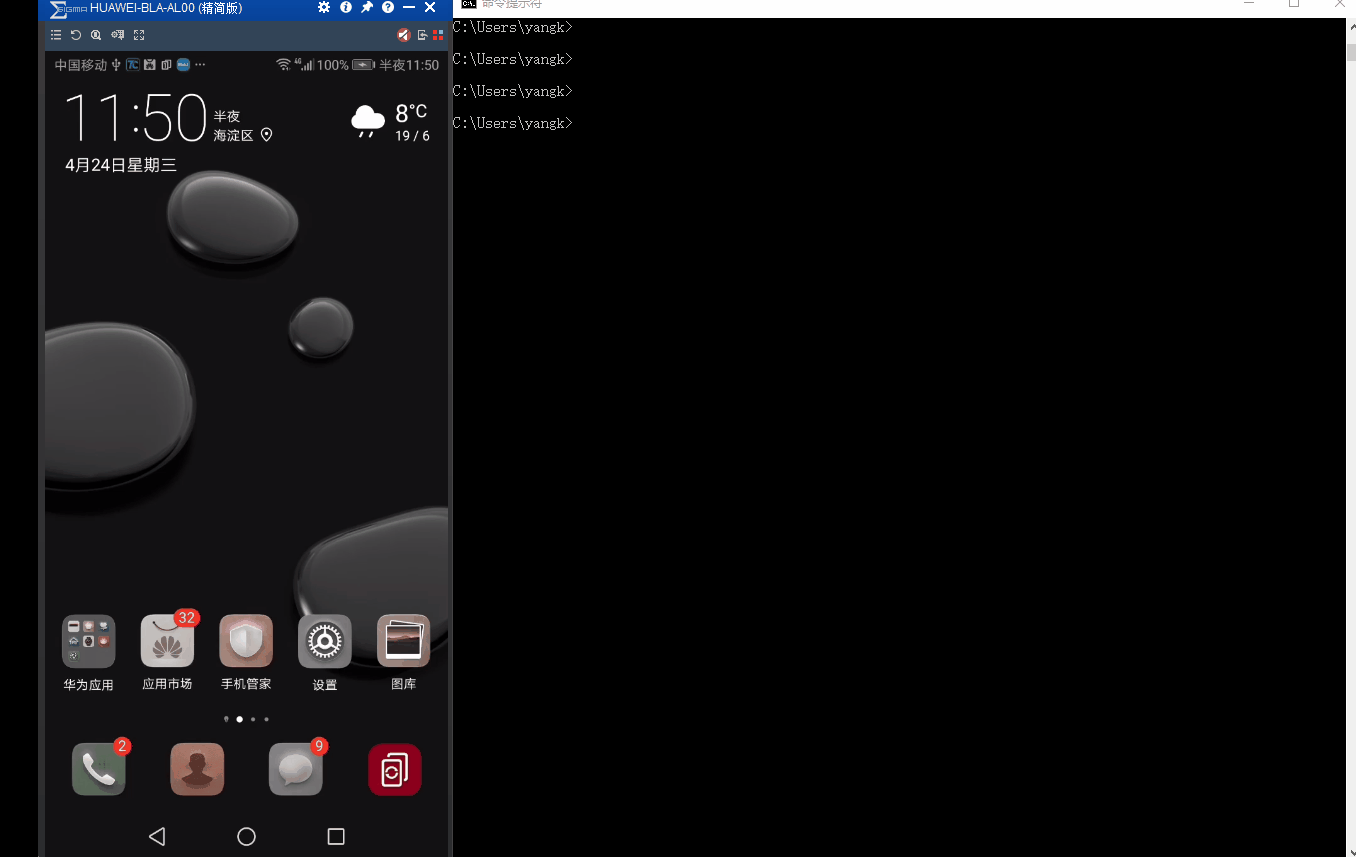Screen dimensions: 1356x857
Task: Tap the 海淀区 location label
Action: point(233,135)
